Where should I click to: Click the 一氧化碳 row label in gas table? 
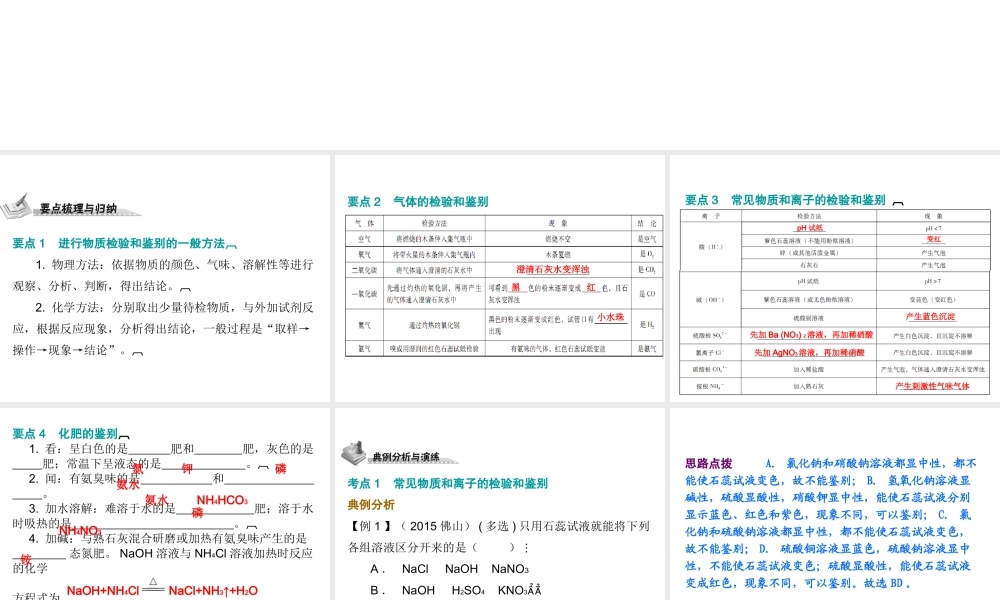pos(364,294)
